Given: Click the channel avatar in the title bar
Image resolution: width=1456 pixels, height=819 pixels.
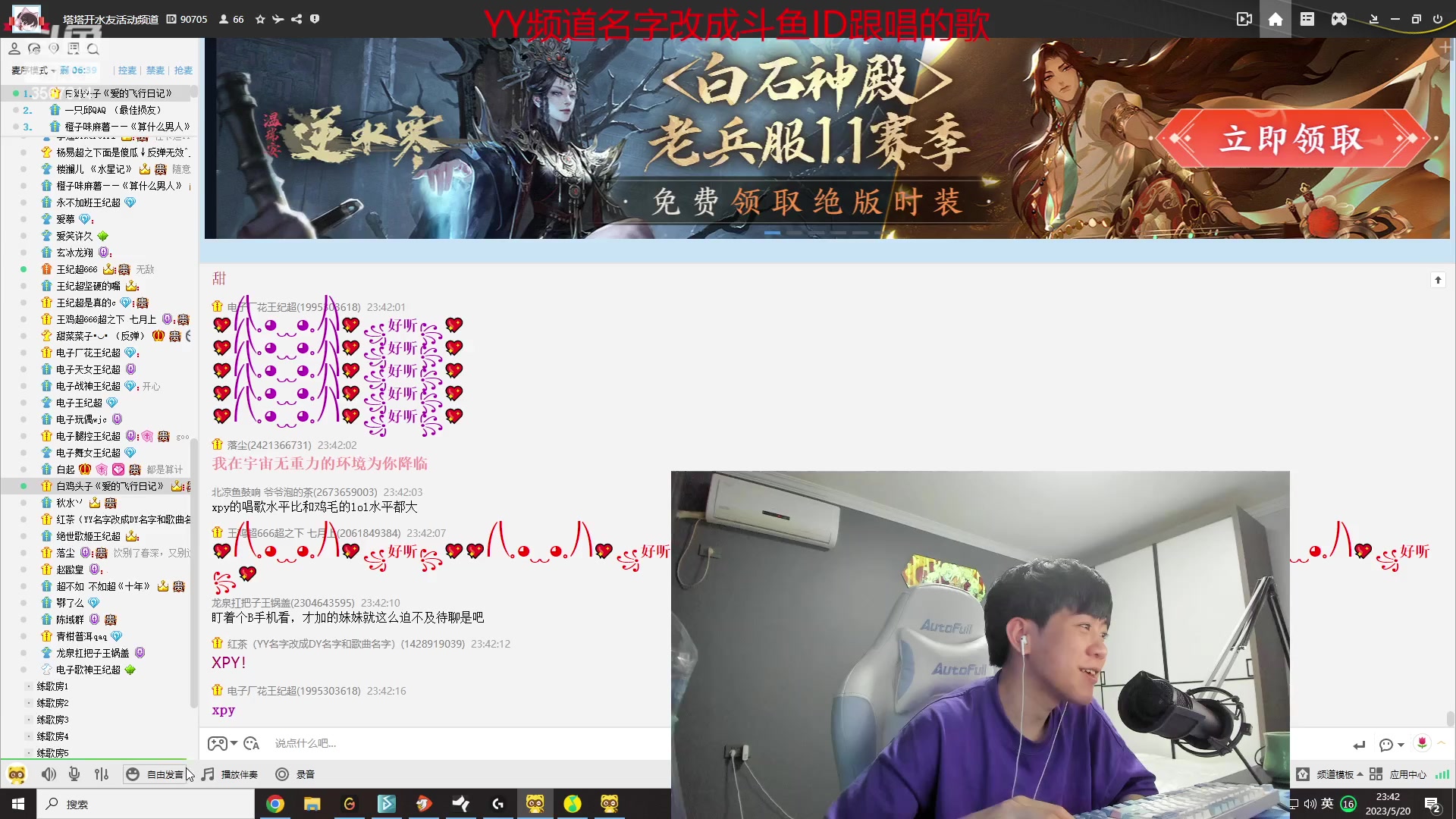Looking at the screenshot, I should (x=27, y=19).
